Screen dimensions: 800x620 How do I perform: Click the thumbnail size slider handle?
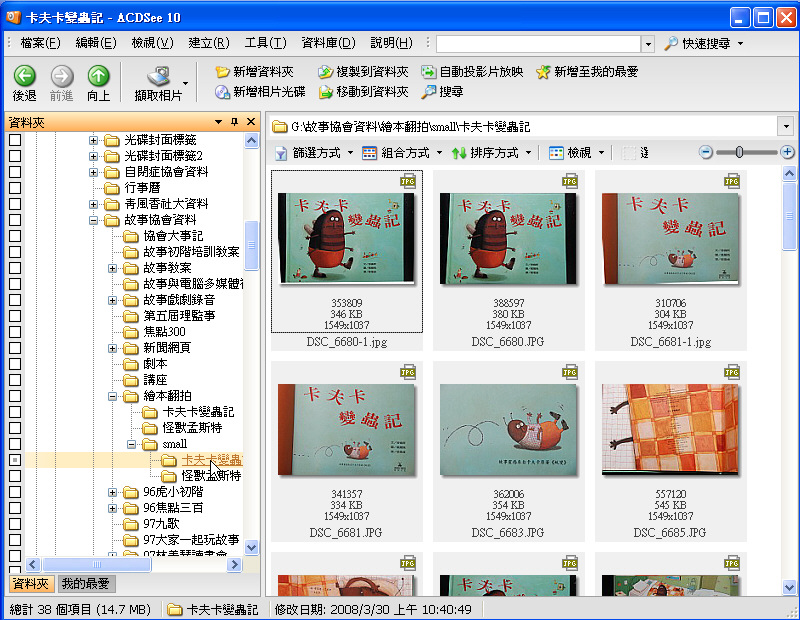coord(739,152)
